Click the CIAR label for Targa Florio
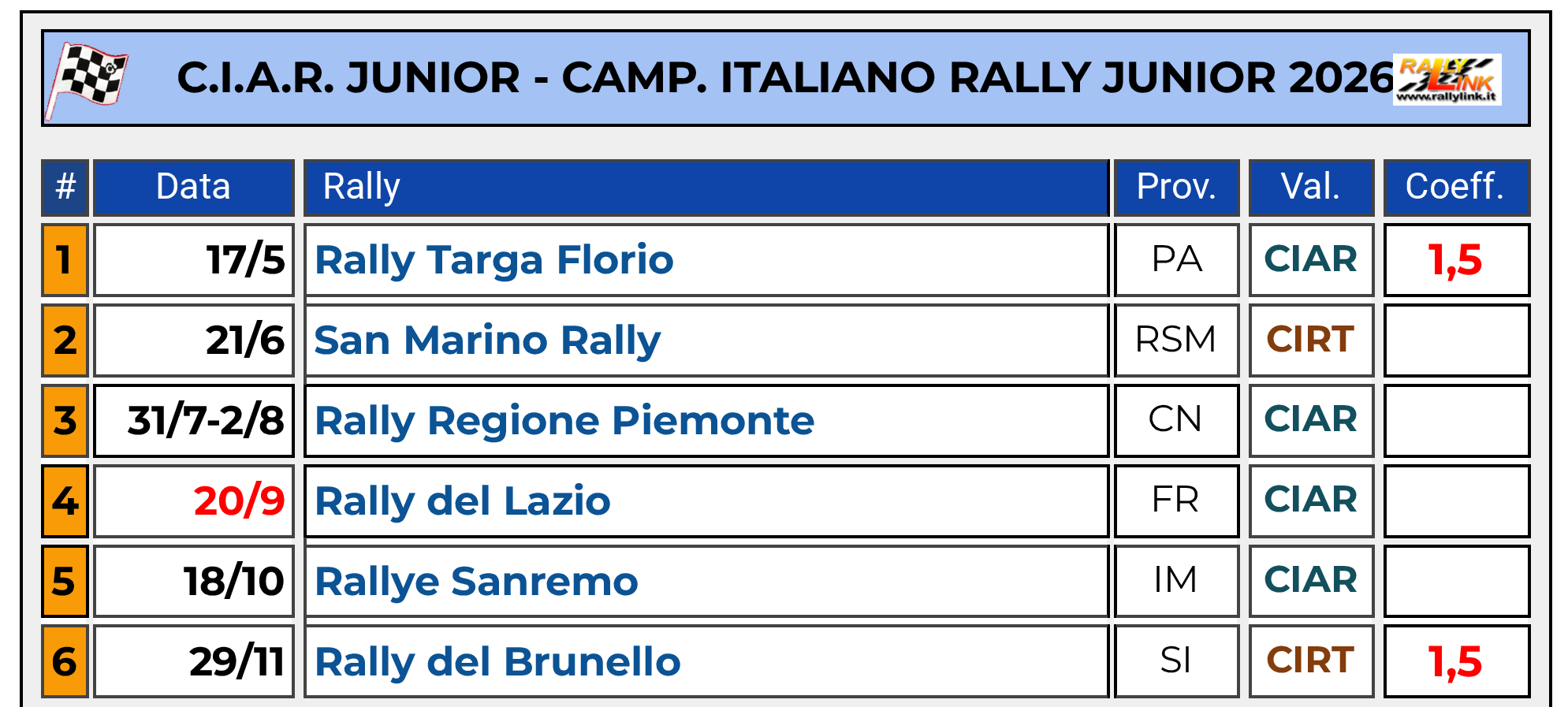This screenshot has height=707, width=1568. point(1310,260)
